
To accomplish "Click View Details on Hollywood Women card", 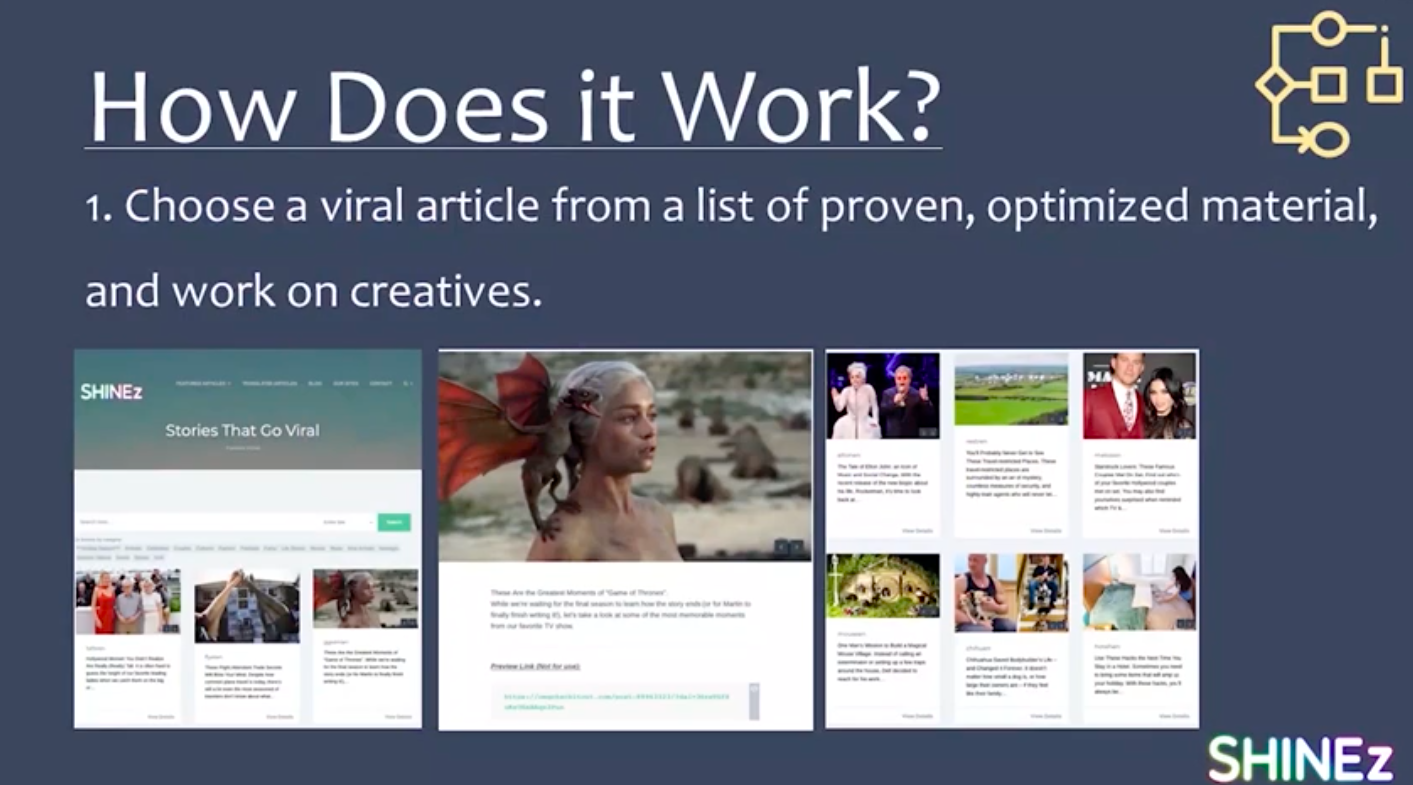I will 161,717.
